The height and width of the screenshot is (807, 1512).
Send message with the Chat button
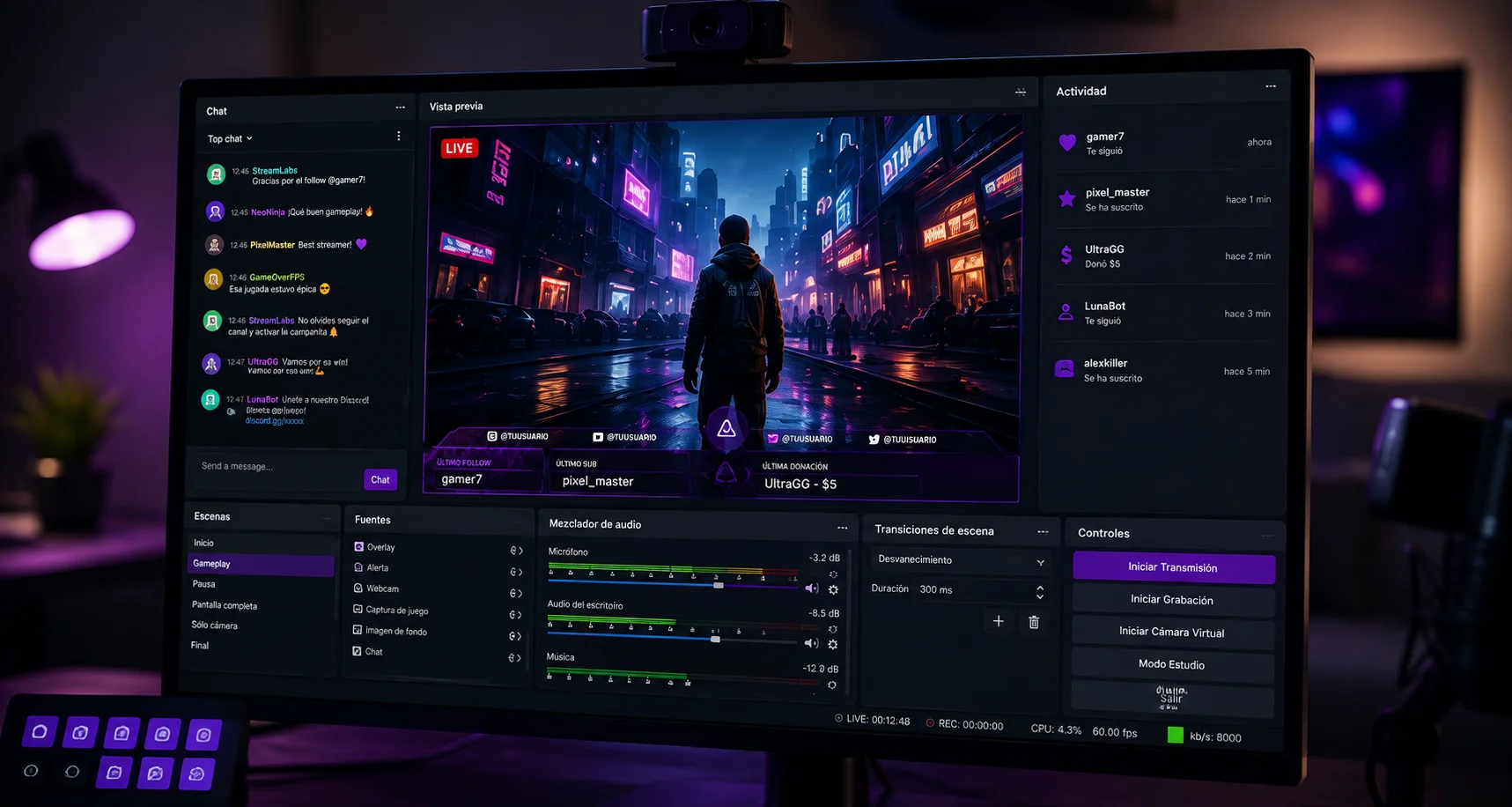pyautogui.click(x=380, y=480)
